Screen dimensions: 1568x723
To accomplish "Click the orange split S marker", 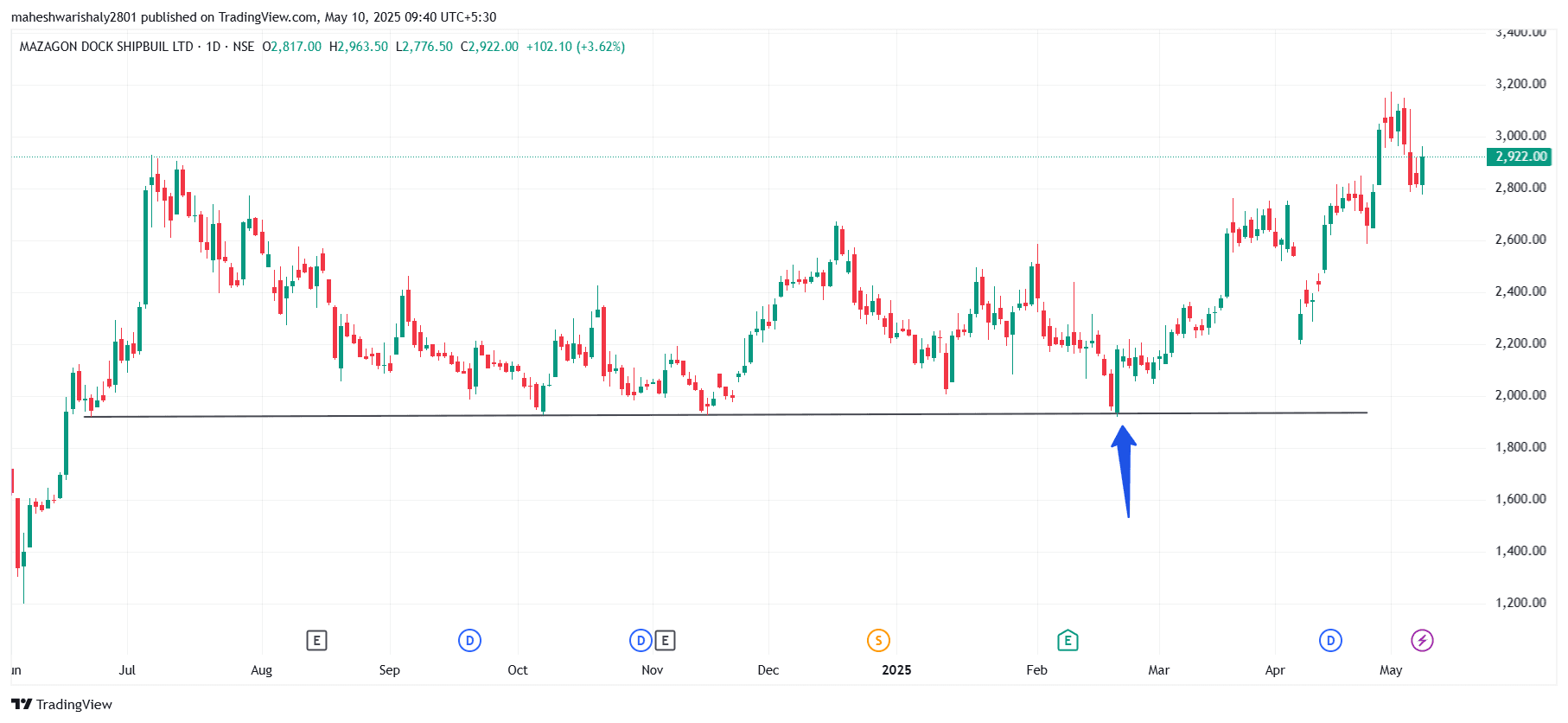I will coord(878,641).
